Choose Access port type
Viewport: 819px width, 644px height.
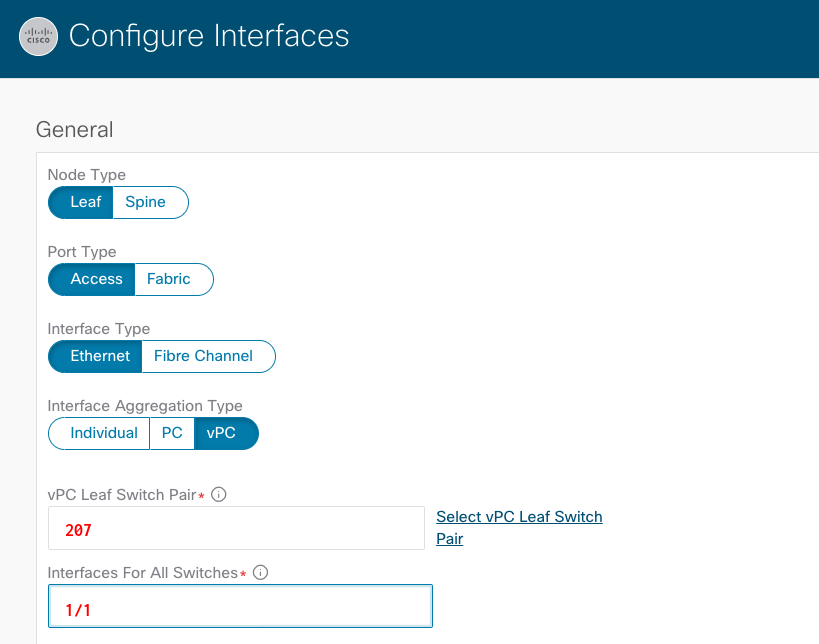(92, 279)
